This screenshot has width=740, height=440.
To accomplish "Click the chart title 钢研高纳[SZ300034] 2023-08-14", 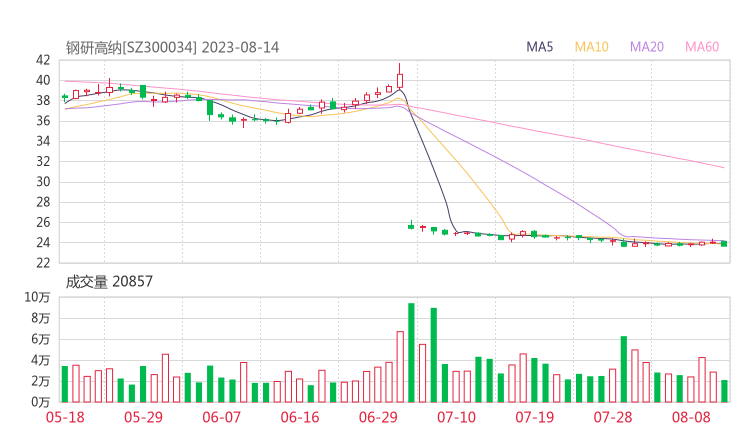I will click(172, 47).
